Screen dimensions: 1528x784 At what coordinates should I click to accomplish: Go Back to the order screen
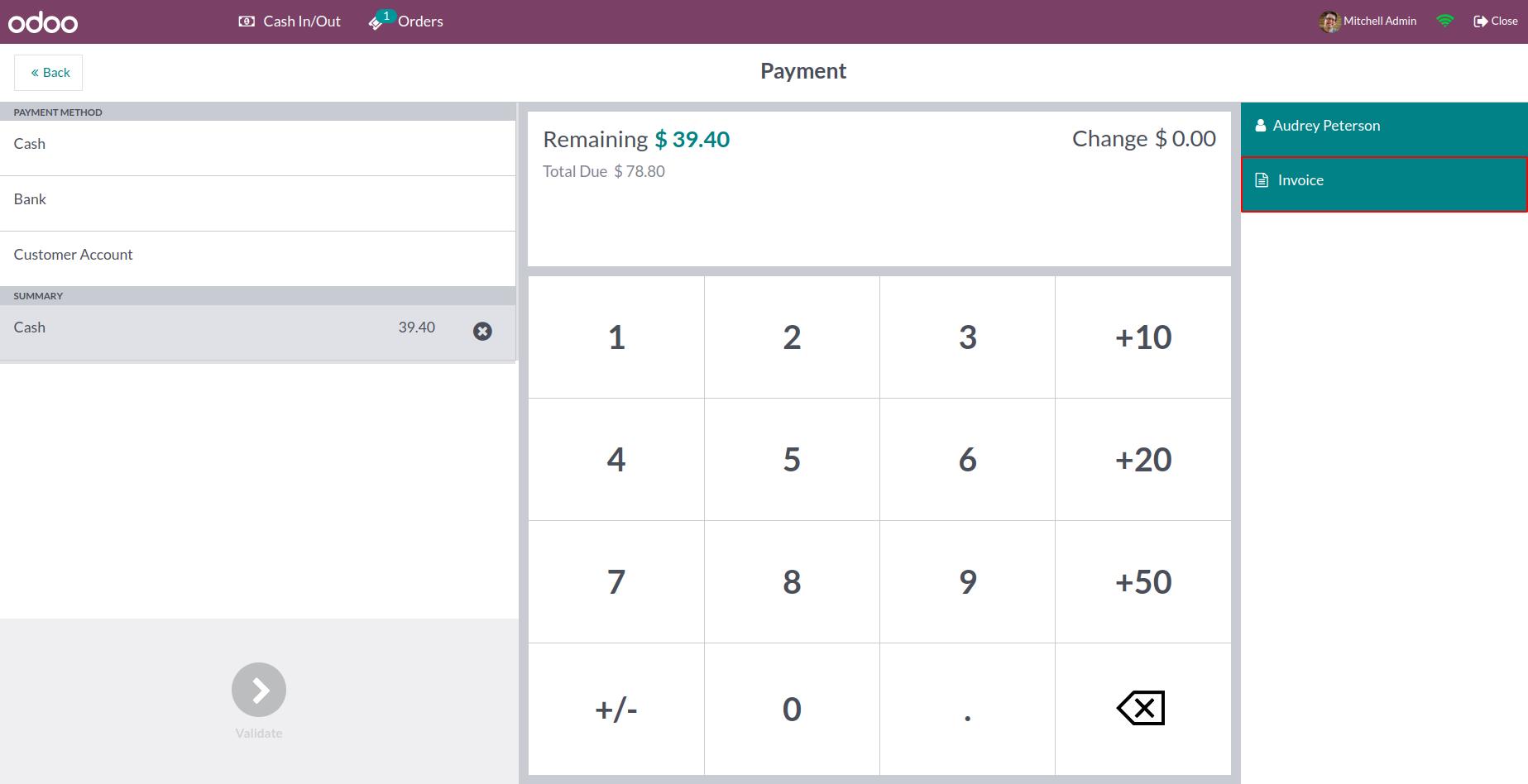pyautogui.click(x=49, y=73)
